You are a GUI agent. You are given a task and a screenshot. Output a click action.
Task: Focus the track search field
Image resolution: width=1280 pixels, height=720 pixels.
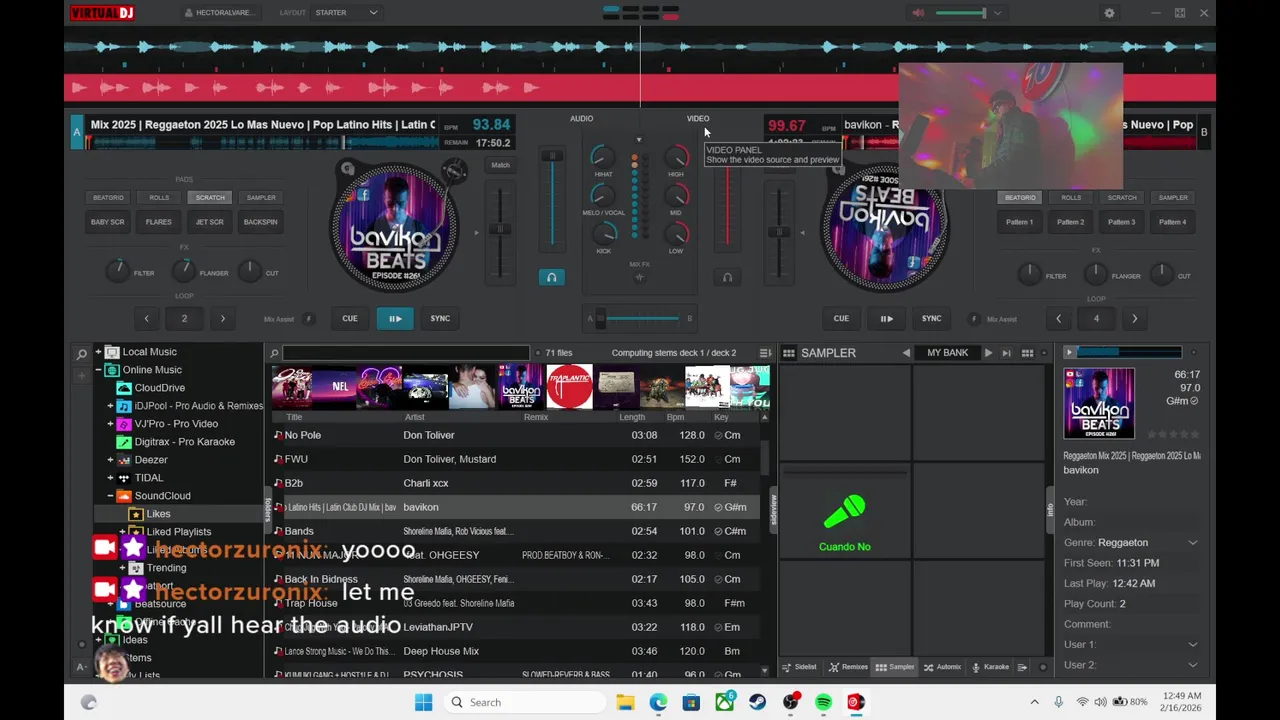coord(406,353)
